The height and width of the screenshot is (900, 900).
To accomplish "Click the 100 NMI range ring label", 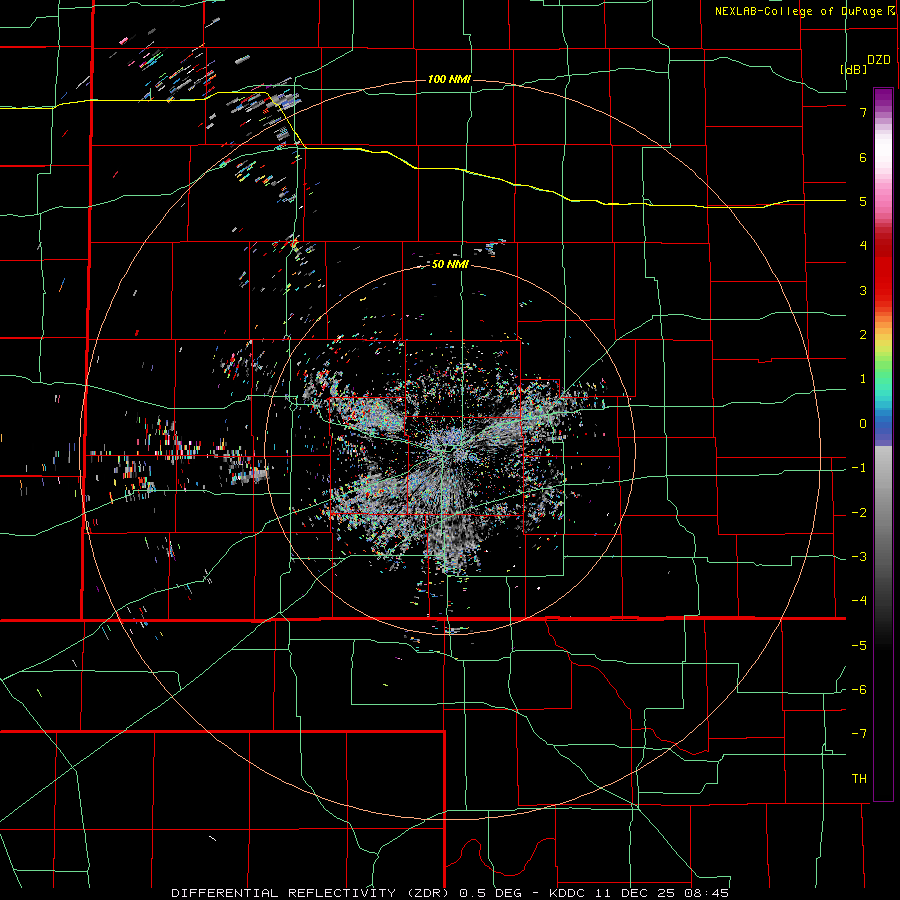I will click(x=449, y=79).
